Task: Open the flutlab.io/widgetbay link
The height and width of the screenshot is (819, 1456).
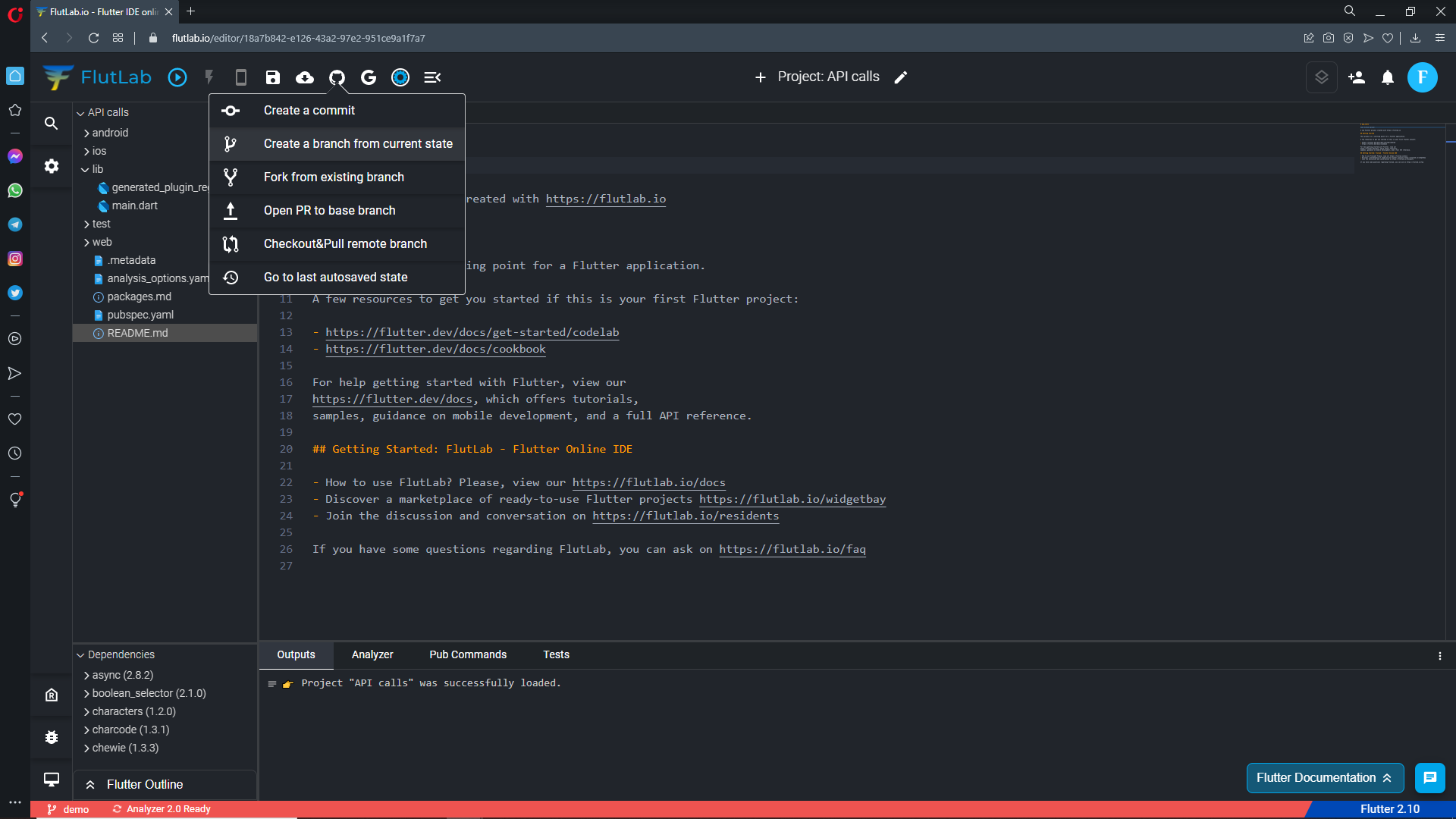Action: tap(792, 499)
